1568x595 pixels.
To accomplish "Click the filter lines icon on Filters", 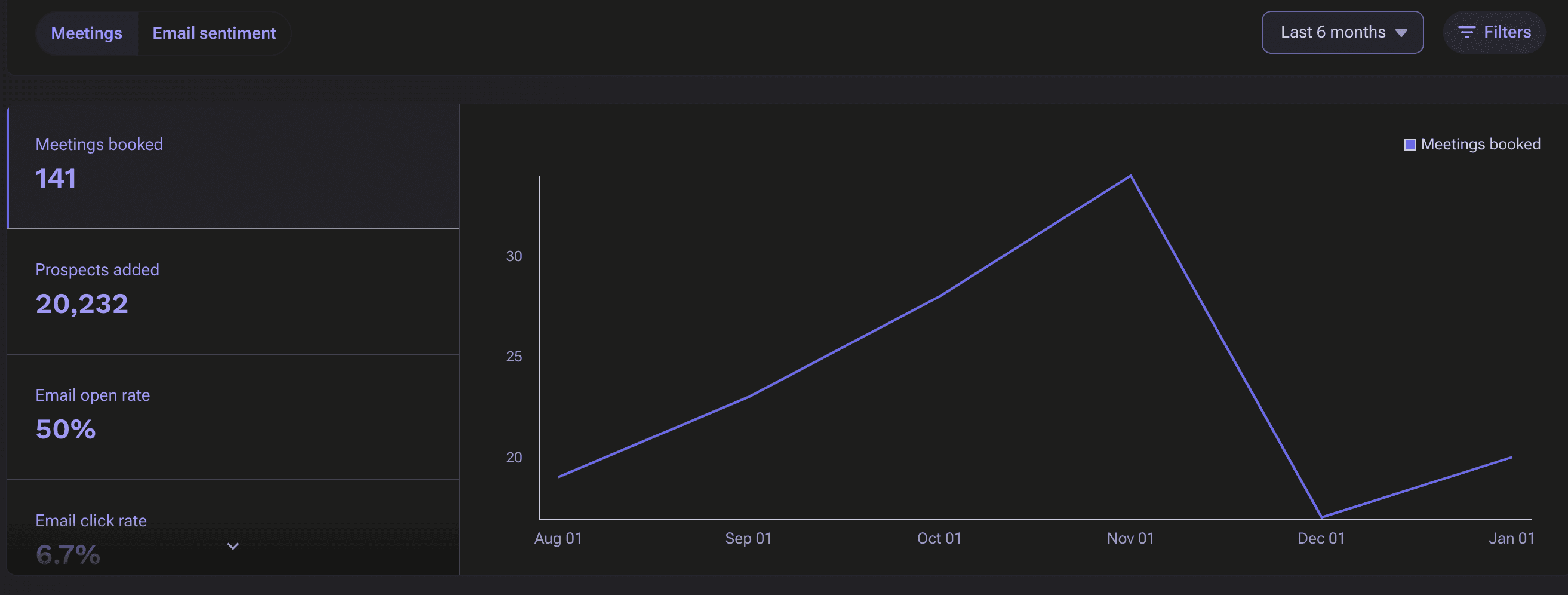I will [1466, 32].
